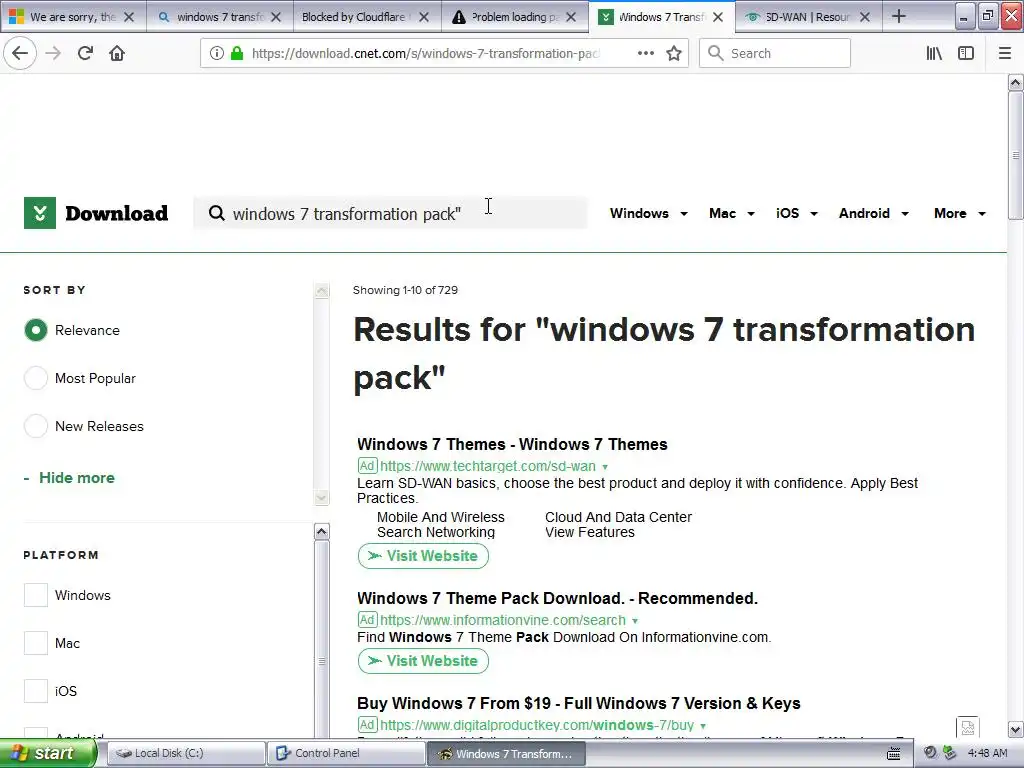The image size is (1024, 768).
Task: Select the Most Popular sort option
Action: (36, 378)
